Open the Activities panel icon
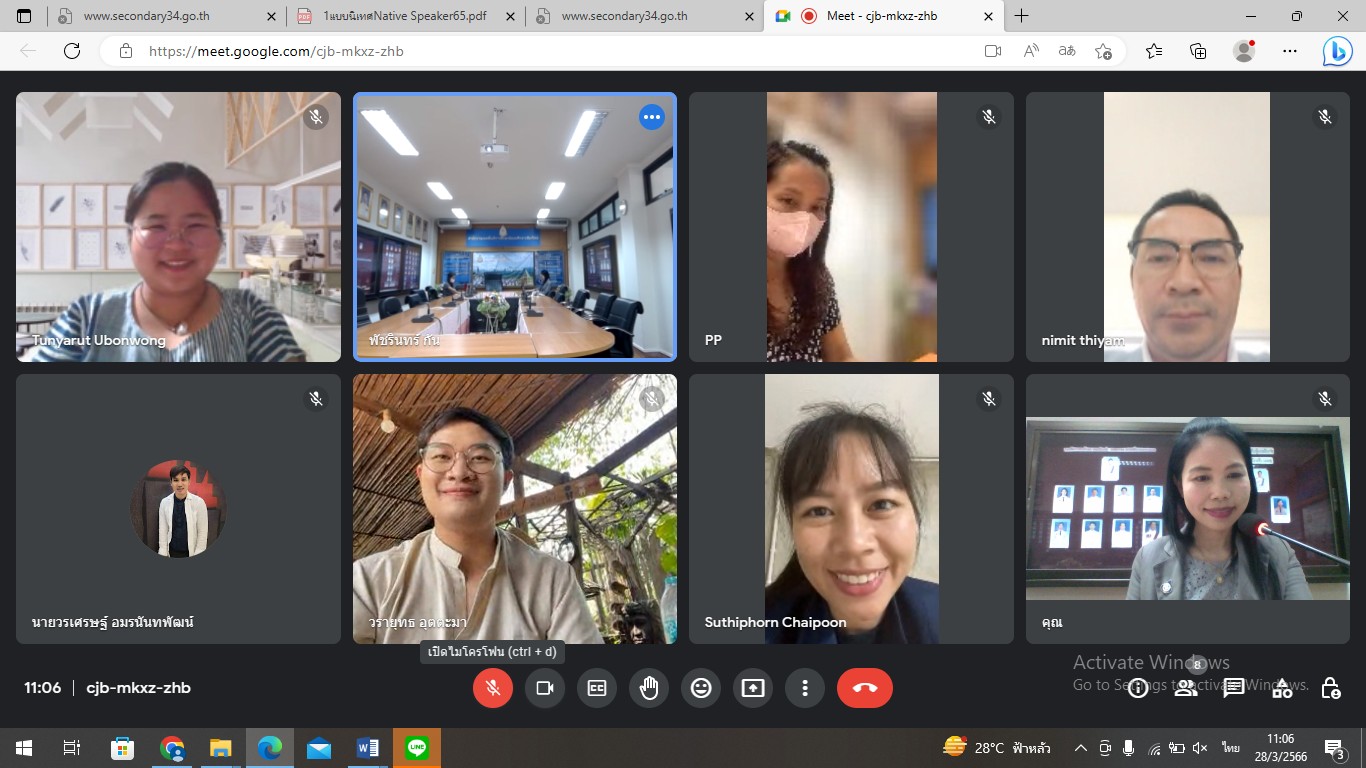Screen dimensions: 1366x768 click(x=1282, y=688)
